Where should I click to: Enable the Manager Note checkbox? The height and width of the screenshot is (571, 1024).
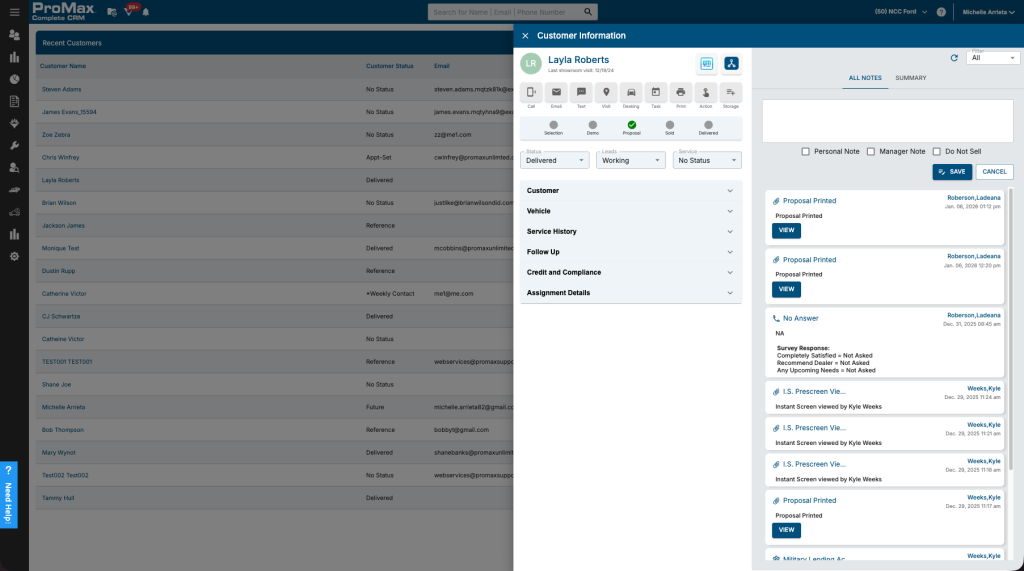871,152
